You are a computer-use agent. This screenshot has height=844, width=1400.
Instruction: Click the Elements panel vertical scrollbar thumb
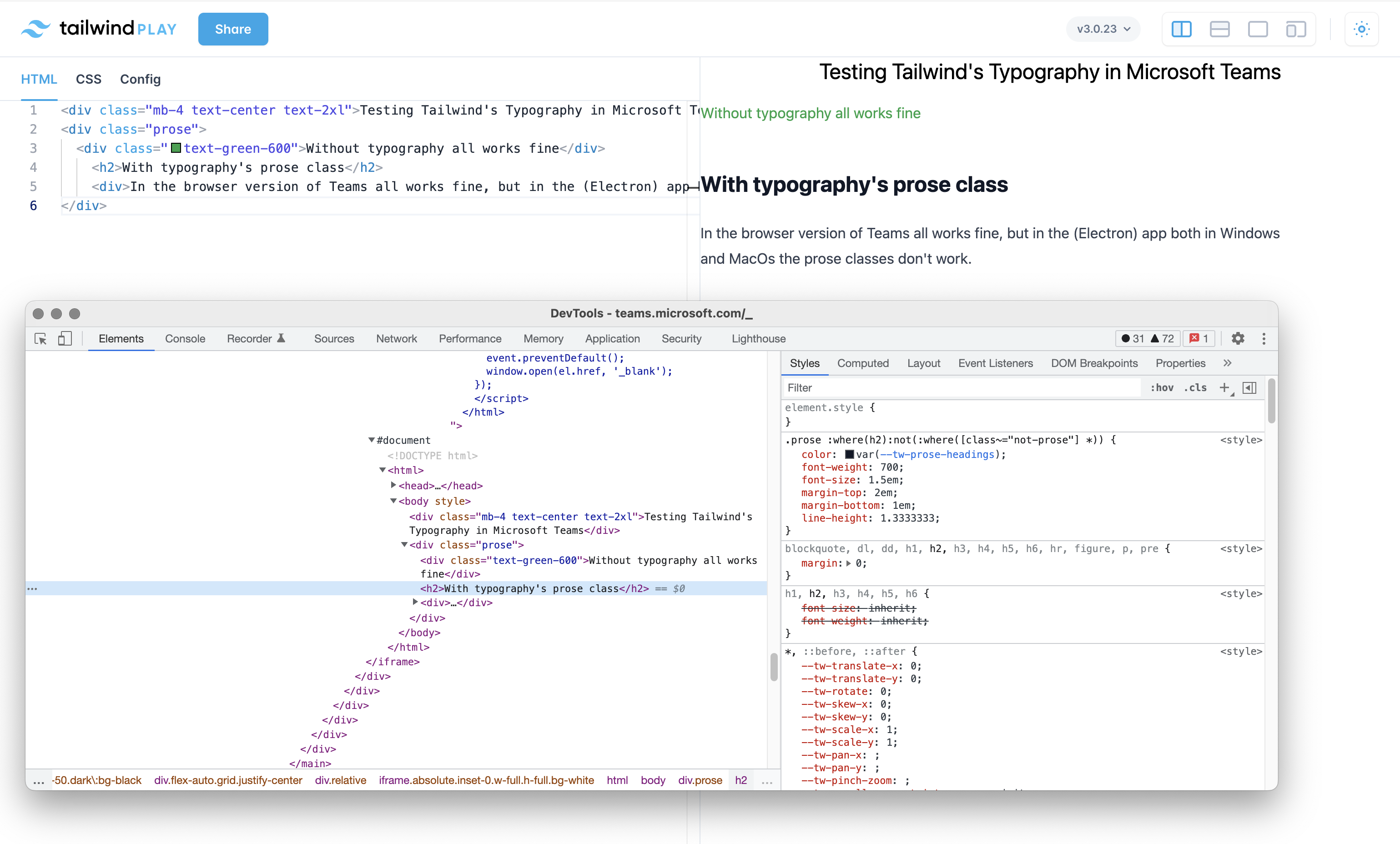pos(774,667)
